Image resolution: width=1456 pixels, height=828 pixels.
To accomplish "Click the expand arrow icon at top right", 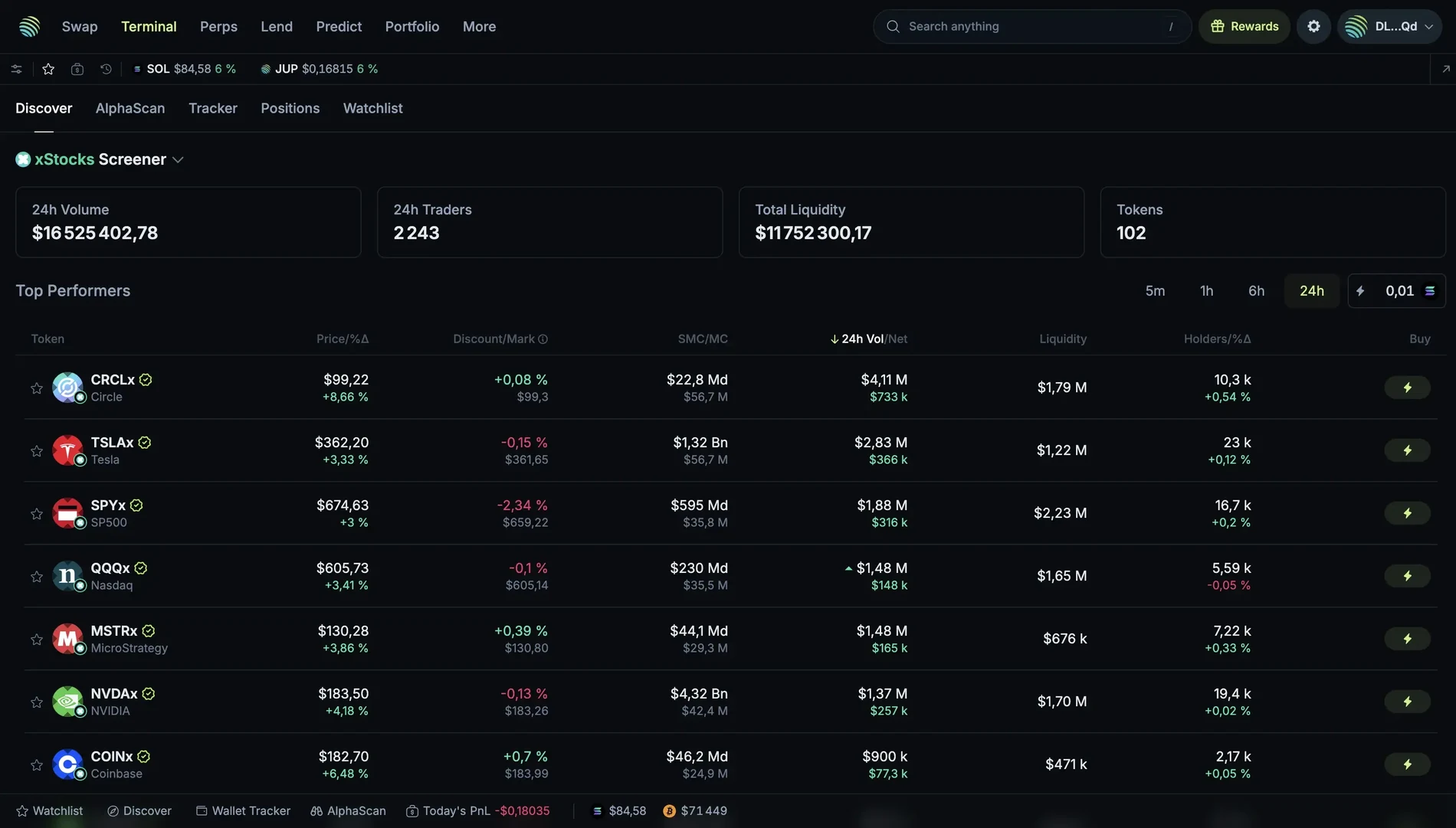I will click(1446, 69).
